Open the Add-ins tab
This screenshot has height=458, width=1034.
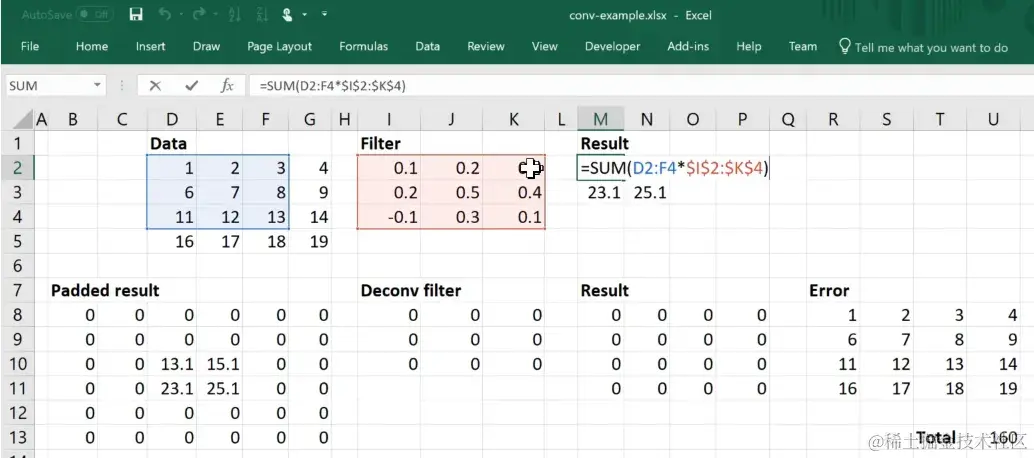pyautogui.click(x=686, y=46)
